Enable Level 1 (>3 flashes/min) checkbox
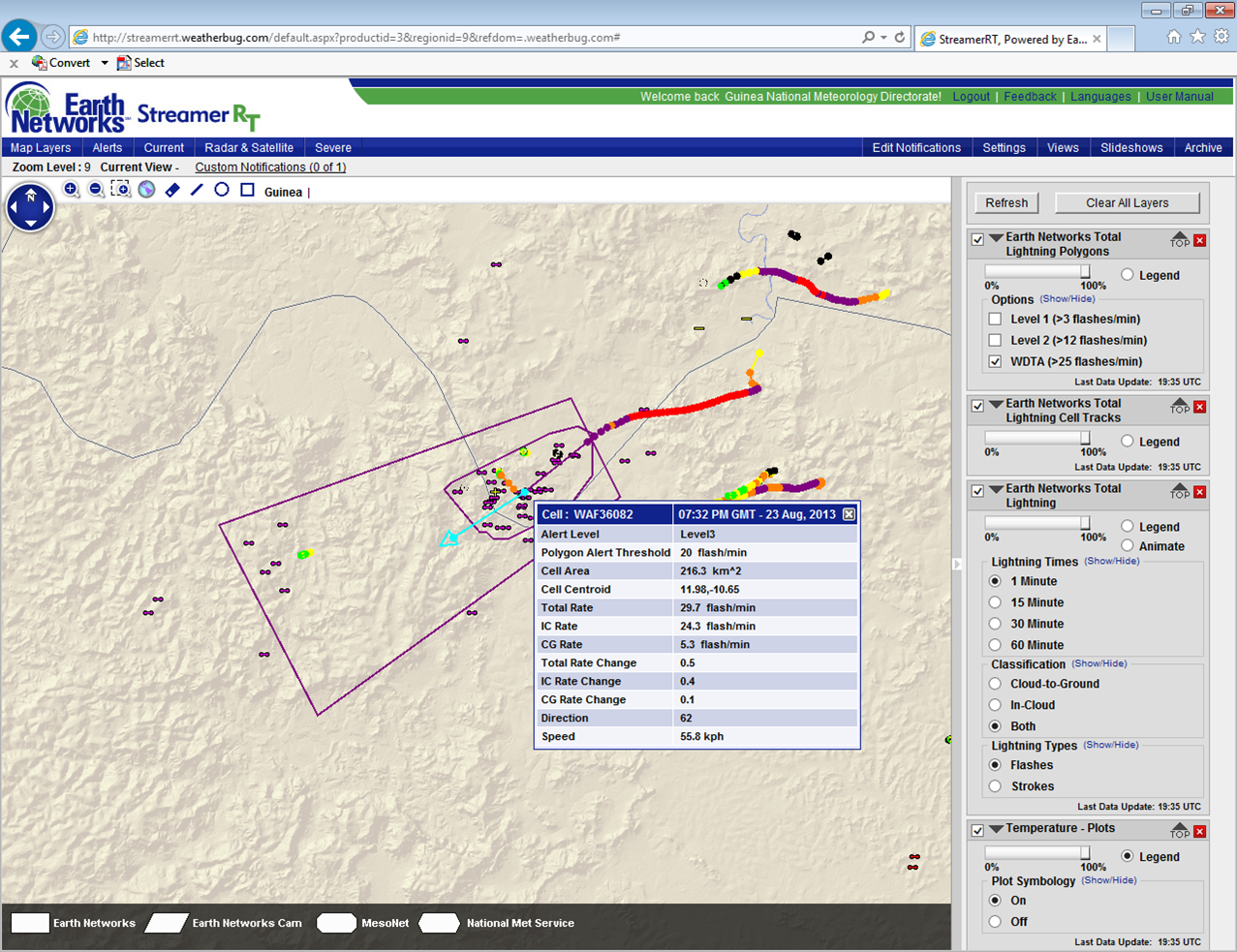This screenshot has height=952, width=1237. [x=995, y=319]
